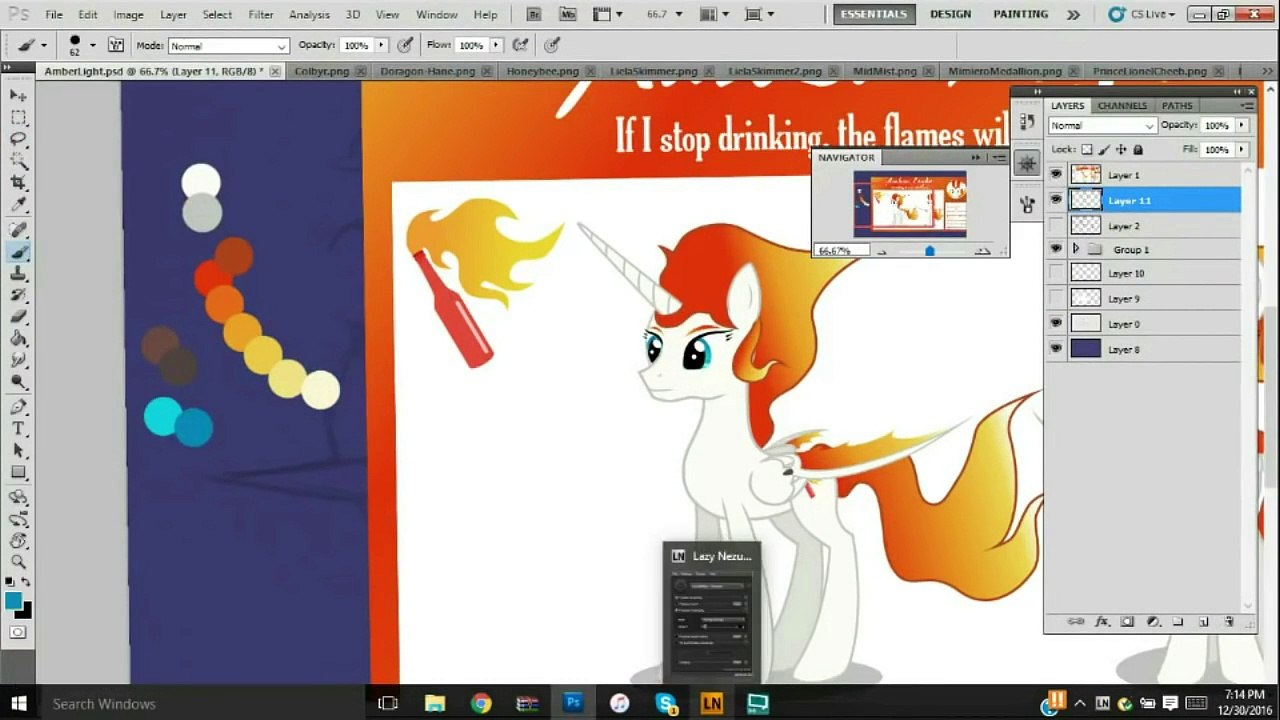Open brush Mode dropdown in options bar
Screen dimensions: 1280x720
pos(228,46)
